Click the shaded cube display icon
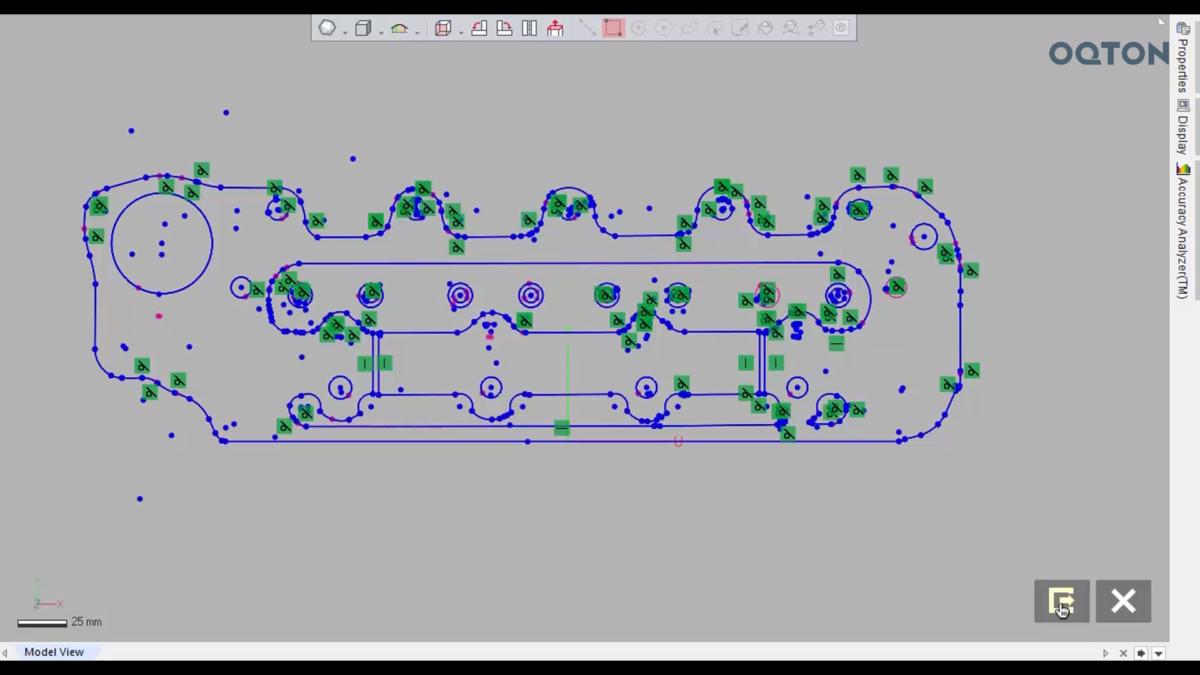The image size is (1200, 675). coord(363,28)
